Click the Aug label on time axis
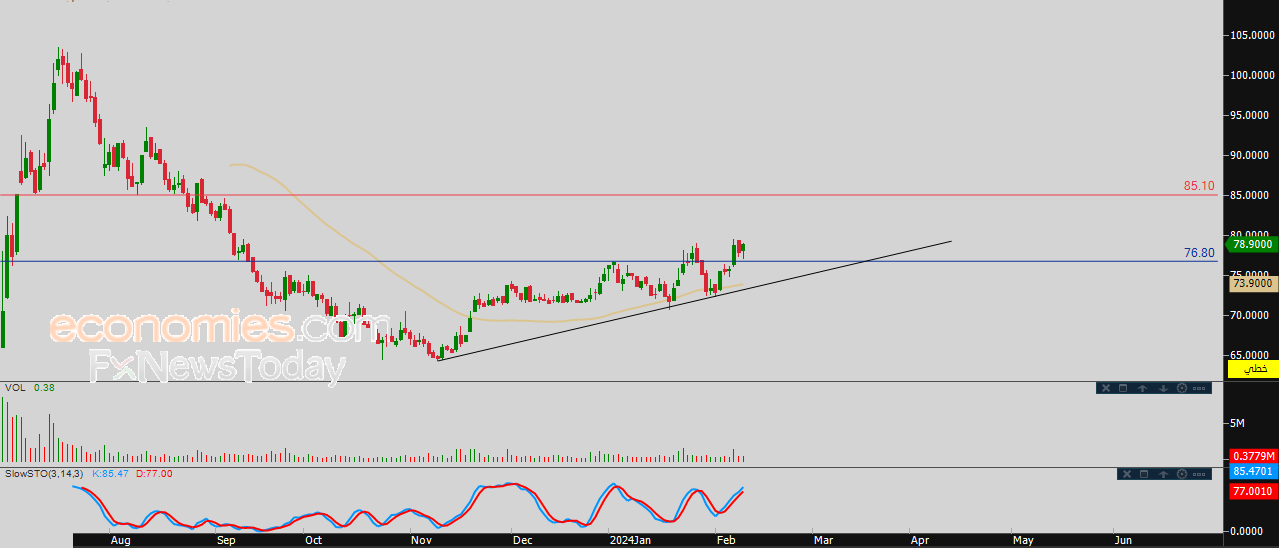Screen dimensions: 1279x548 click(x=120, y=540)
